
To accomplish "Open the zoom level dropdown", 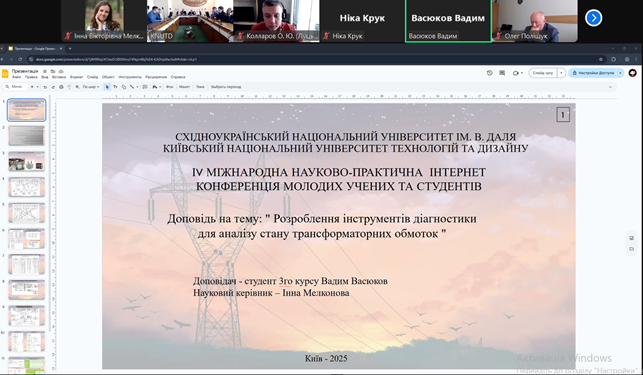I will click(91, 87).
